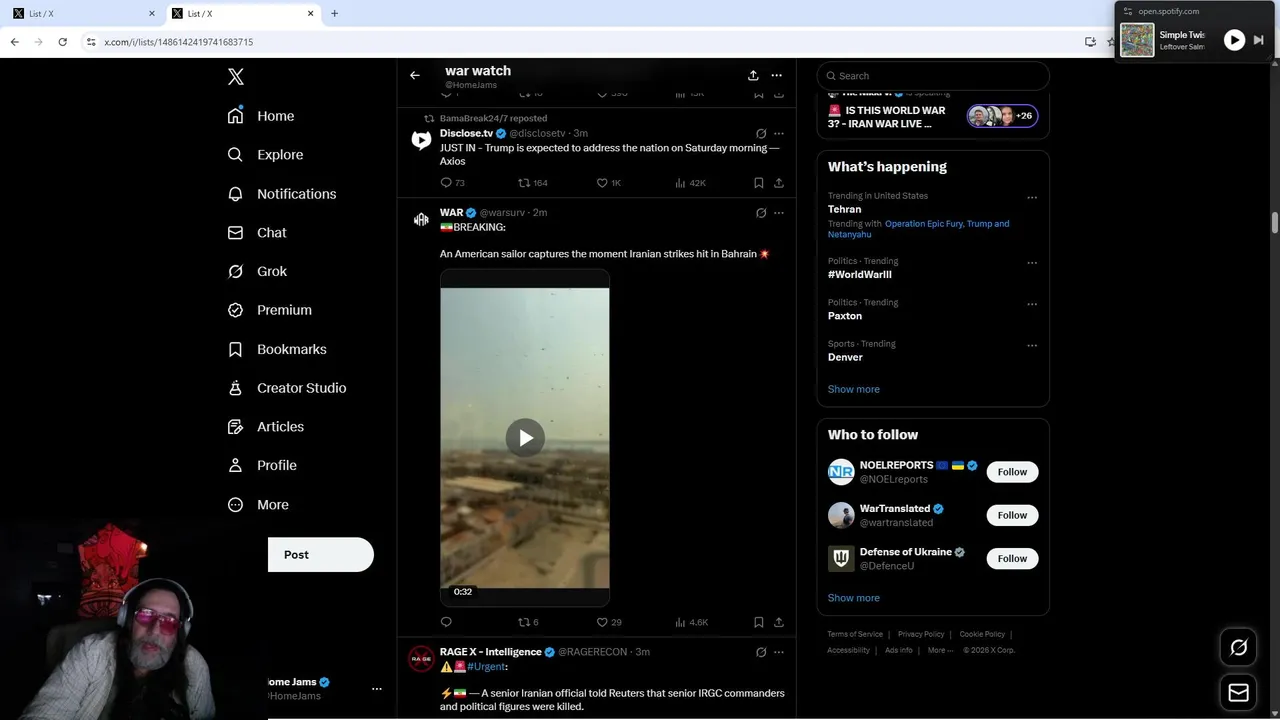Image resolution: width=1280 pixels, height=720 pixels.
Task: Open account menu next to Home Jams
Action: coord(377,689)
